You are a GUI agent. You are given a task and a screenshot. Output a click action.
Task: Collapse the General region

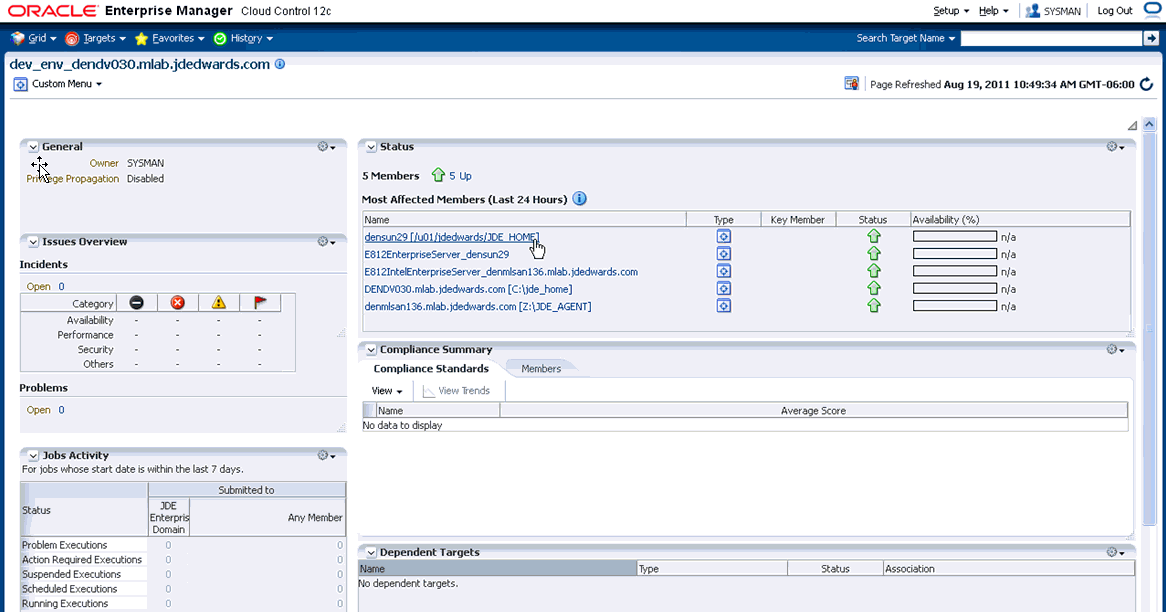click(33, 147)
